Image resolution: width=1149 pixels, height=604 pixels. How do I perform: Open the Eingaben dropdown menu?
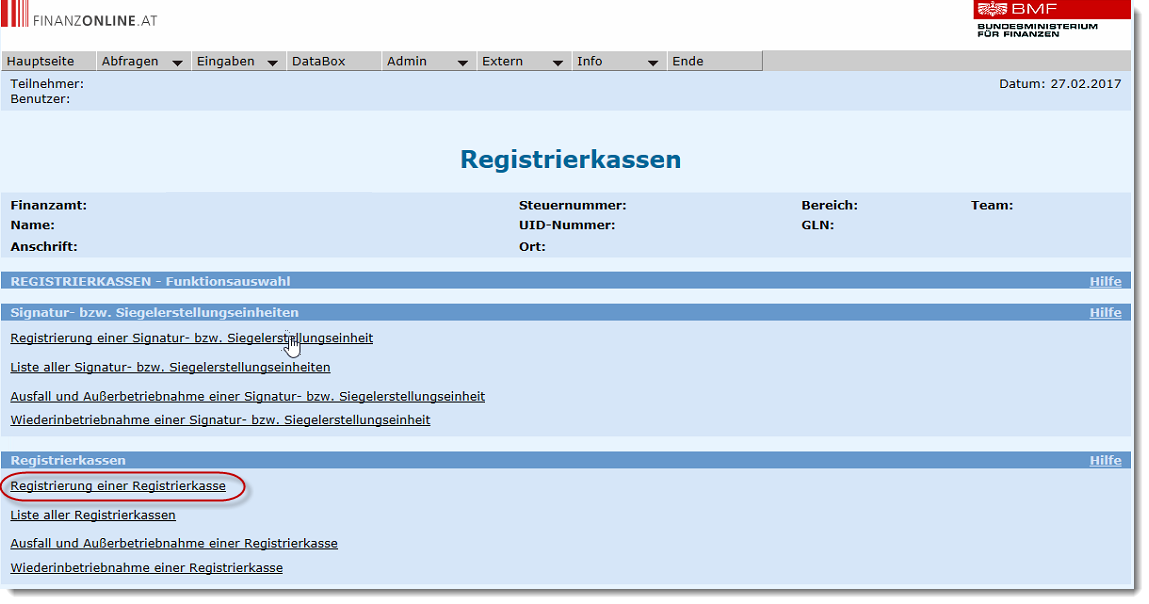pos(236,61)
